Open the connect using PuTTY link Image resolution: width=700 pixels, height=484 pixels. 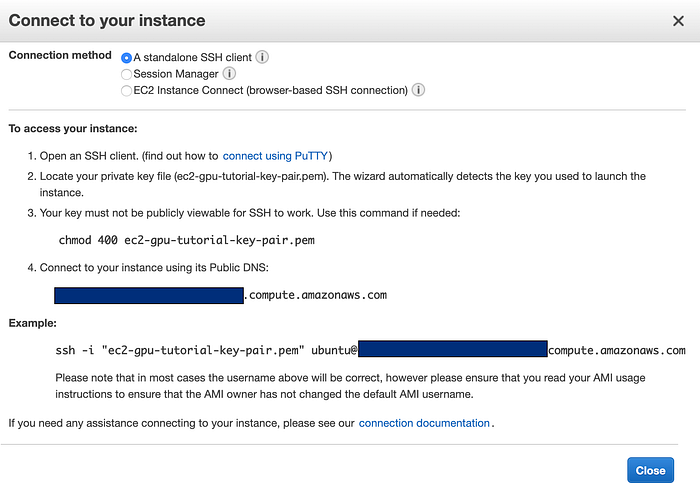[x=277, y=156]
